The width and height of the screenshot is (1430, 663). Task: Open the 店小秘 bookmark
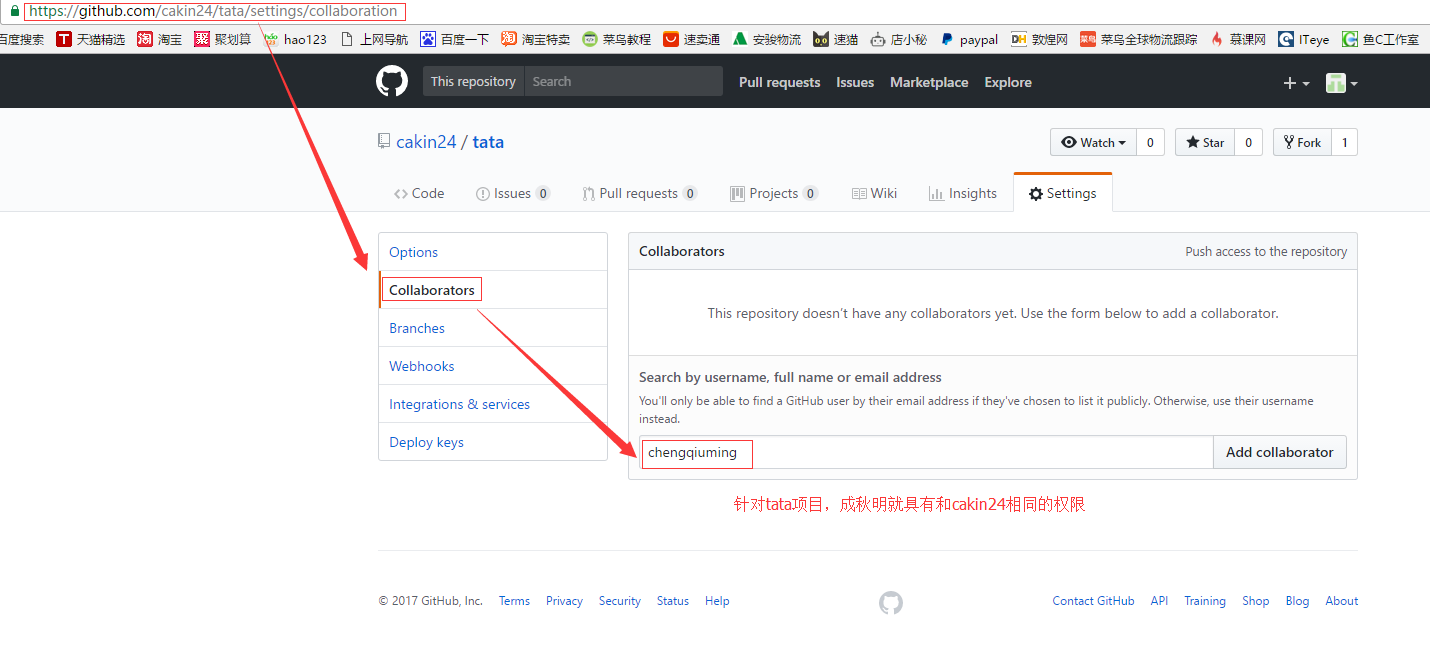click(x=899, y=39)
